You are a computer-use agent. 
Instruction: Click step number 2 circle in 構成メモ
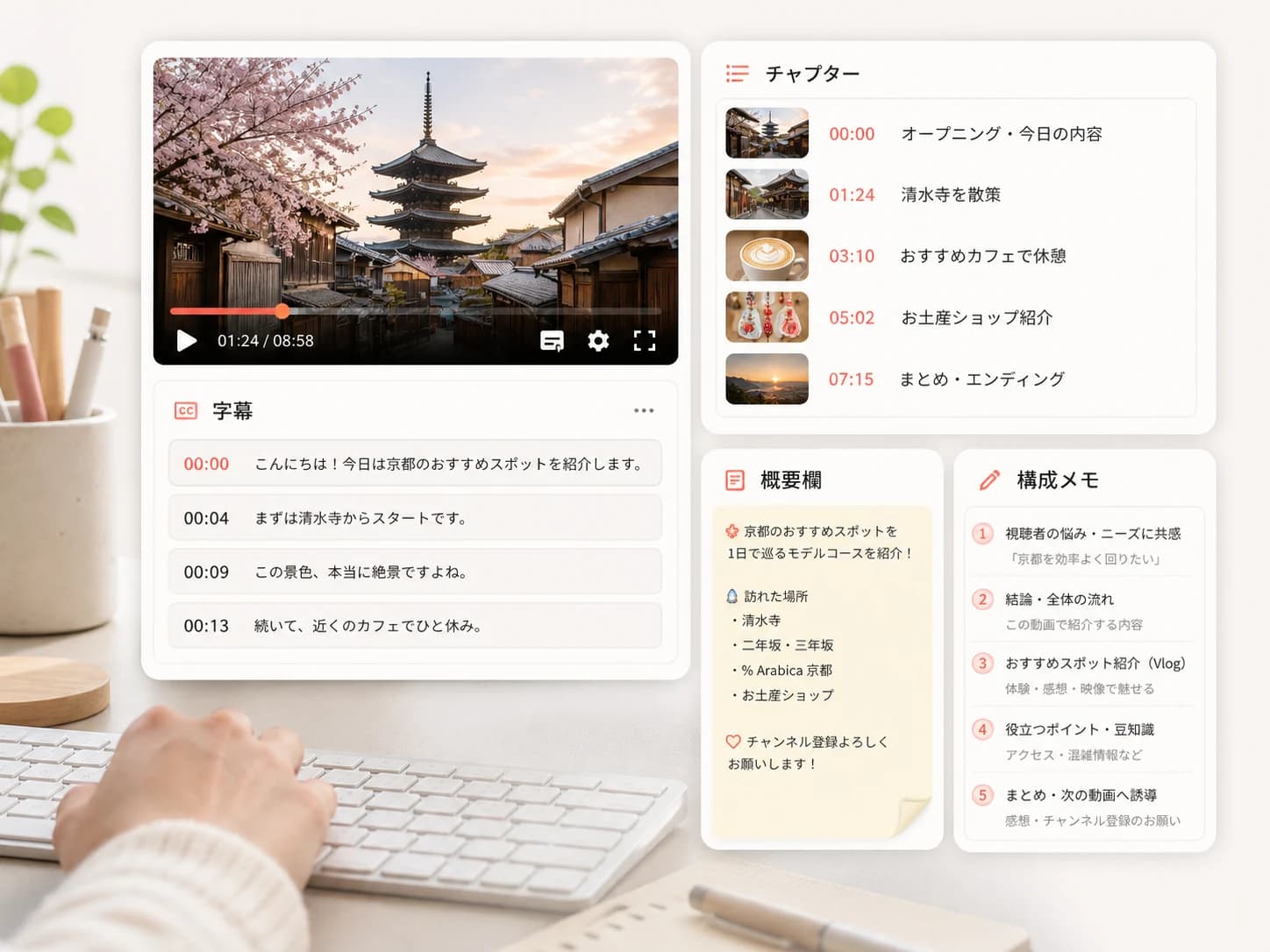tap(982, 600)
